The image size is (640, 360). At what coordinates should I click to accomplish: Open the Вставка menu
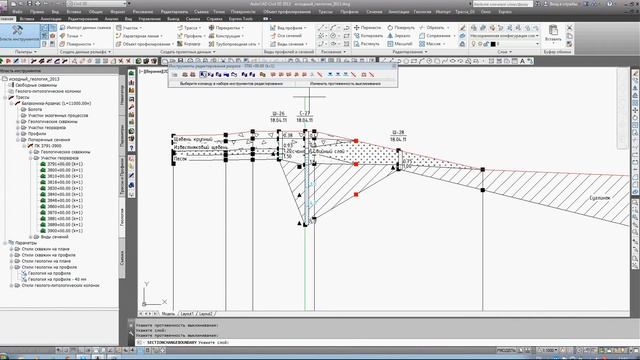coord(74,12)
